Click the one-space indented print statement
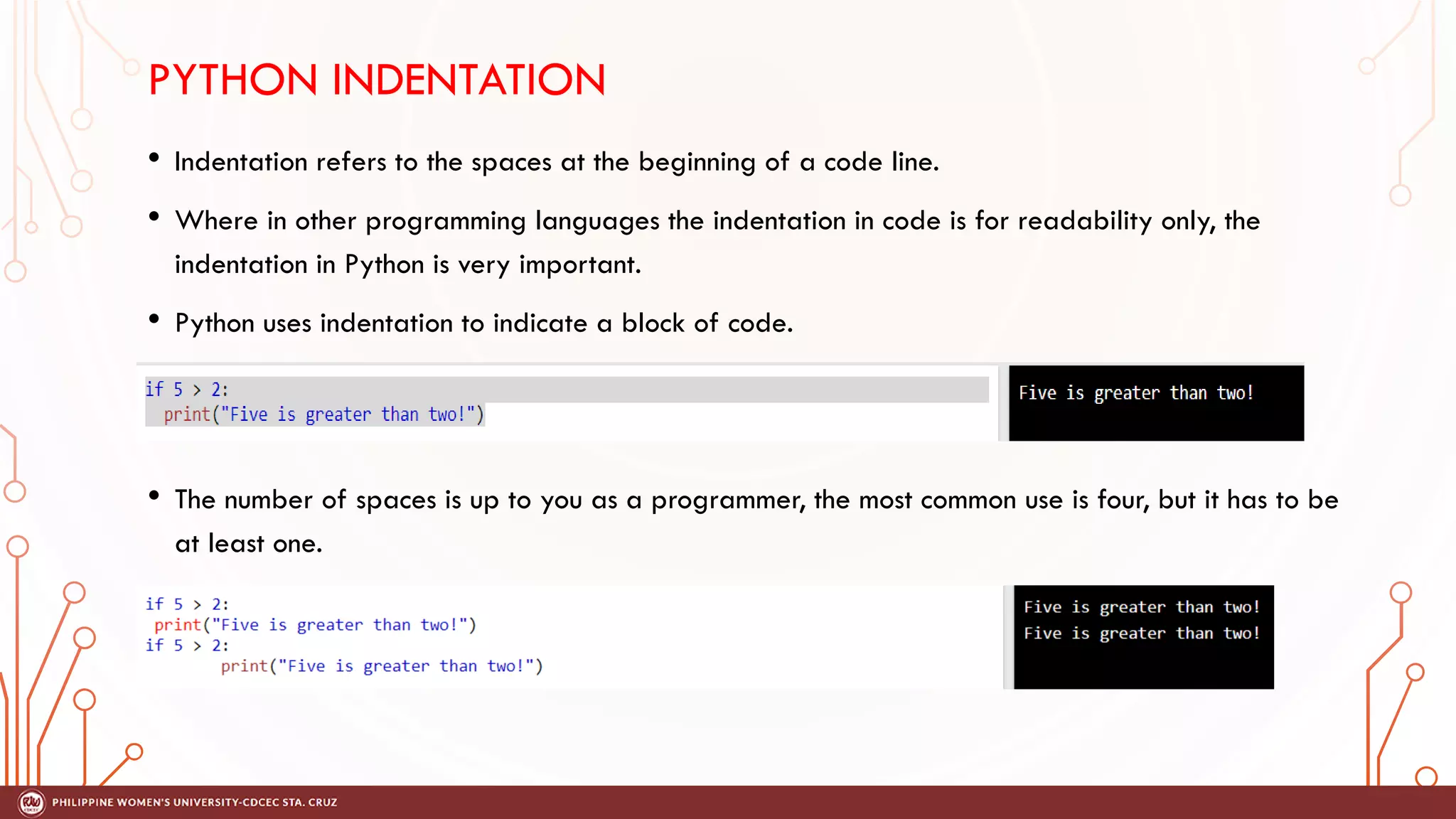1456x819 pixels. coord(315,625)
